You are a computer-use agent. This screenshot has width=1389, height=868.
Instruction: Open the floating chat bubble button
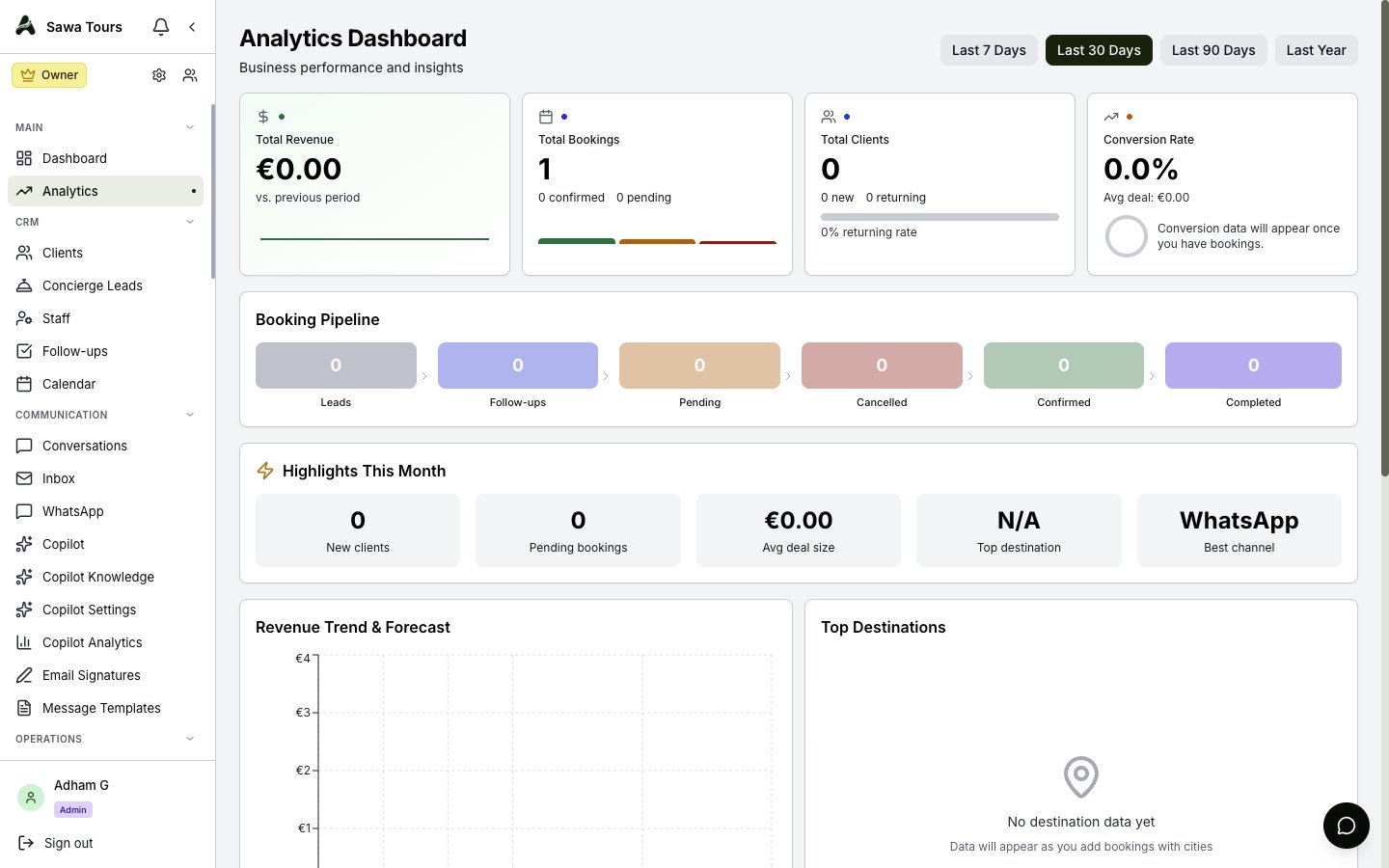(1347, 826)
